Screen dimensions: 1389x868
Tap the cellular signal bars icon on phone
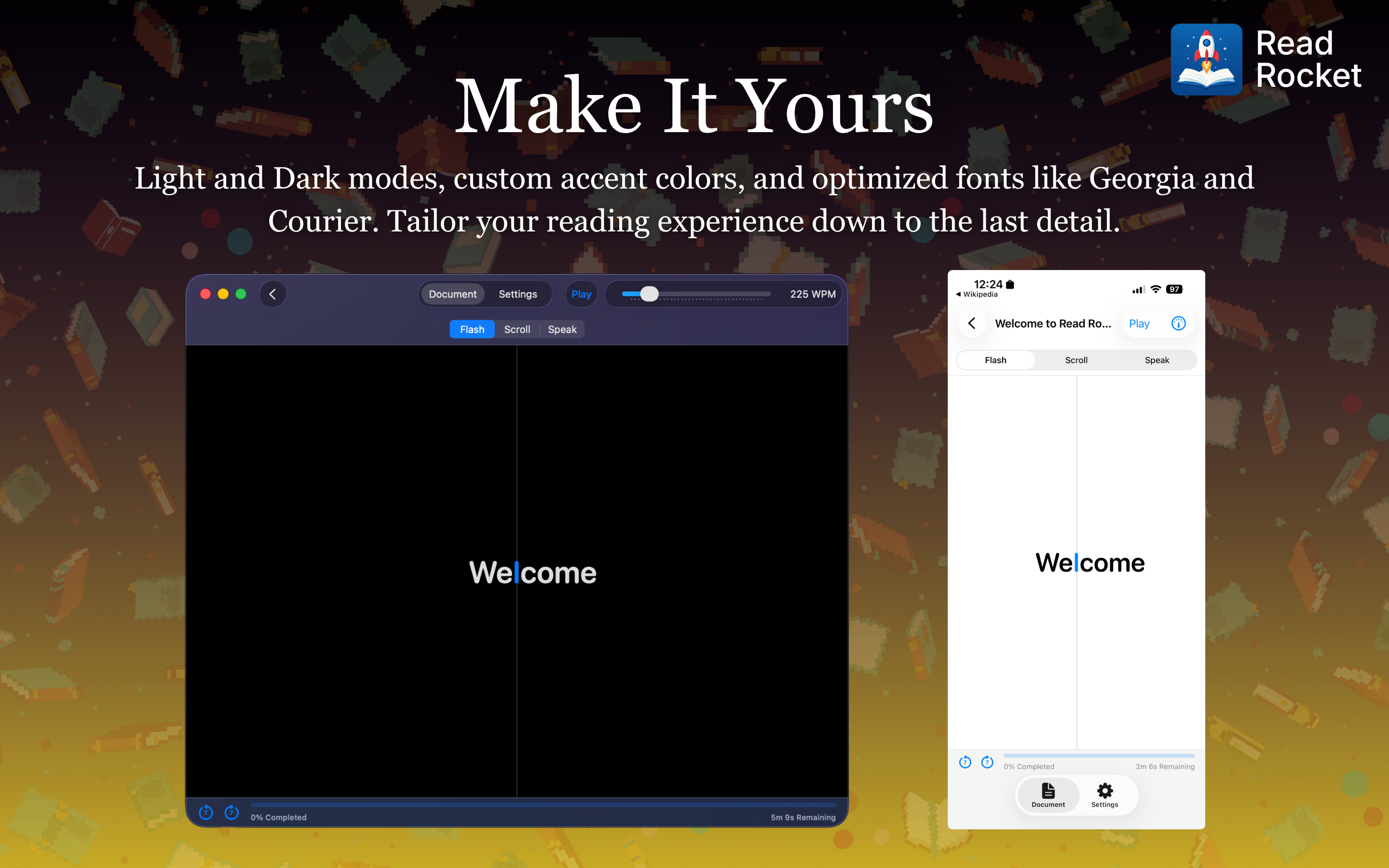pyautogui.click(x=1138, y=290)
